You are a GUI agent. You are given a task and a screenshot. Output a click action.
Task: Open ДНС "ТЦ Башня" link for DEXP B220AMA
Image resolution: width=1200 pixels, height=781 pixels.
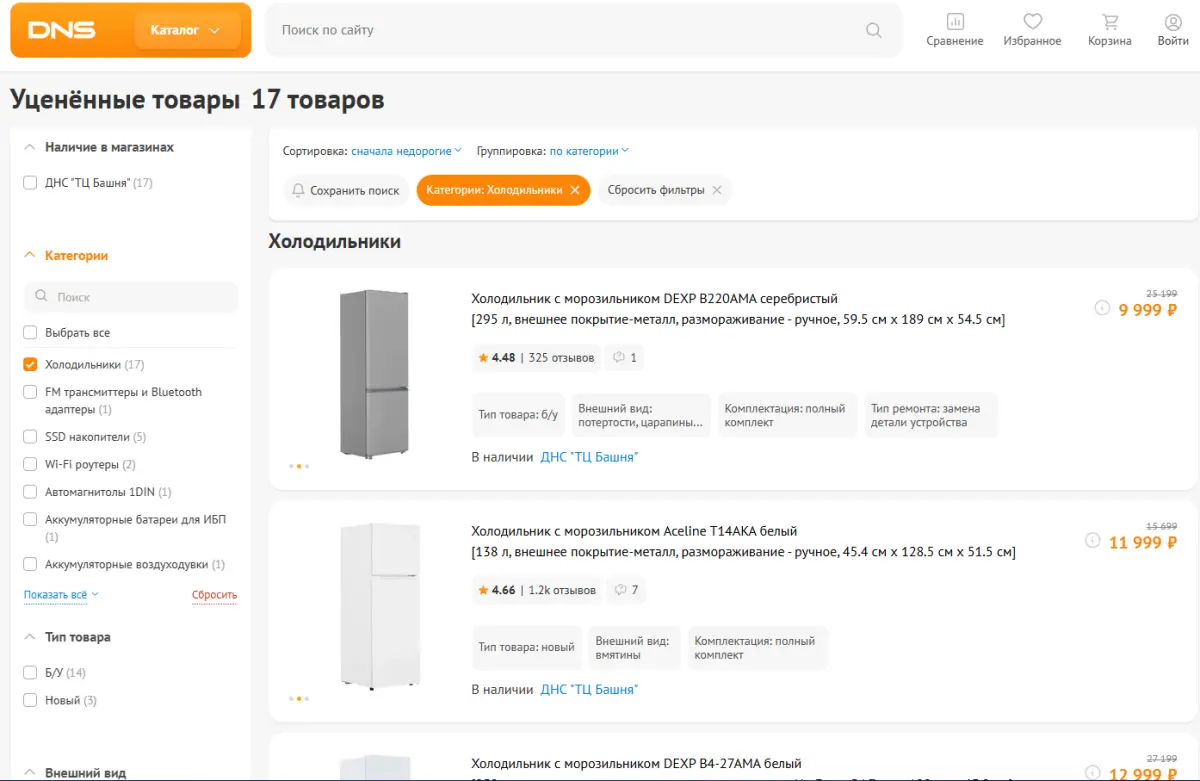click(589, 457)
